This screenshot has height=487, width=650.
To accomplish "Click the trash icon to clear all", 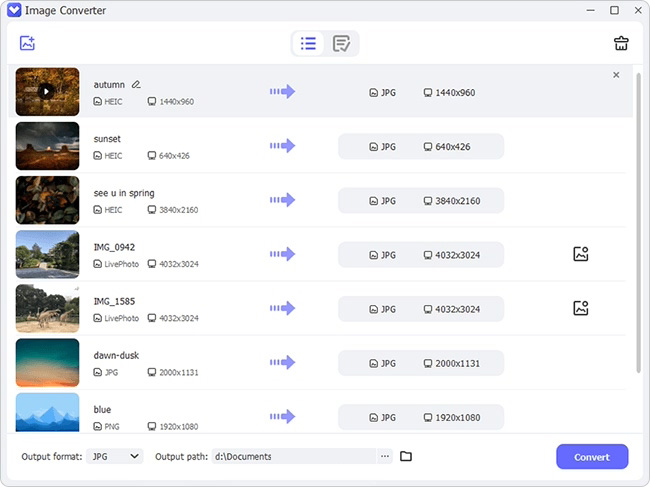I will click(x=621, y=43).
